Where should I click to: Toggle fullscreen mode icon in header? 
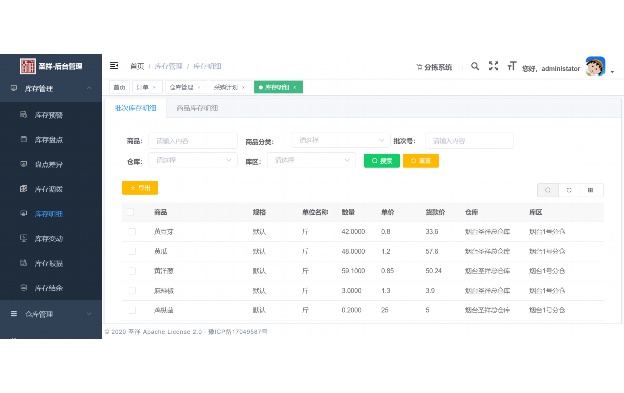[x=493, y=66]
